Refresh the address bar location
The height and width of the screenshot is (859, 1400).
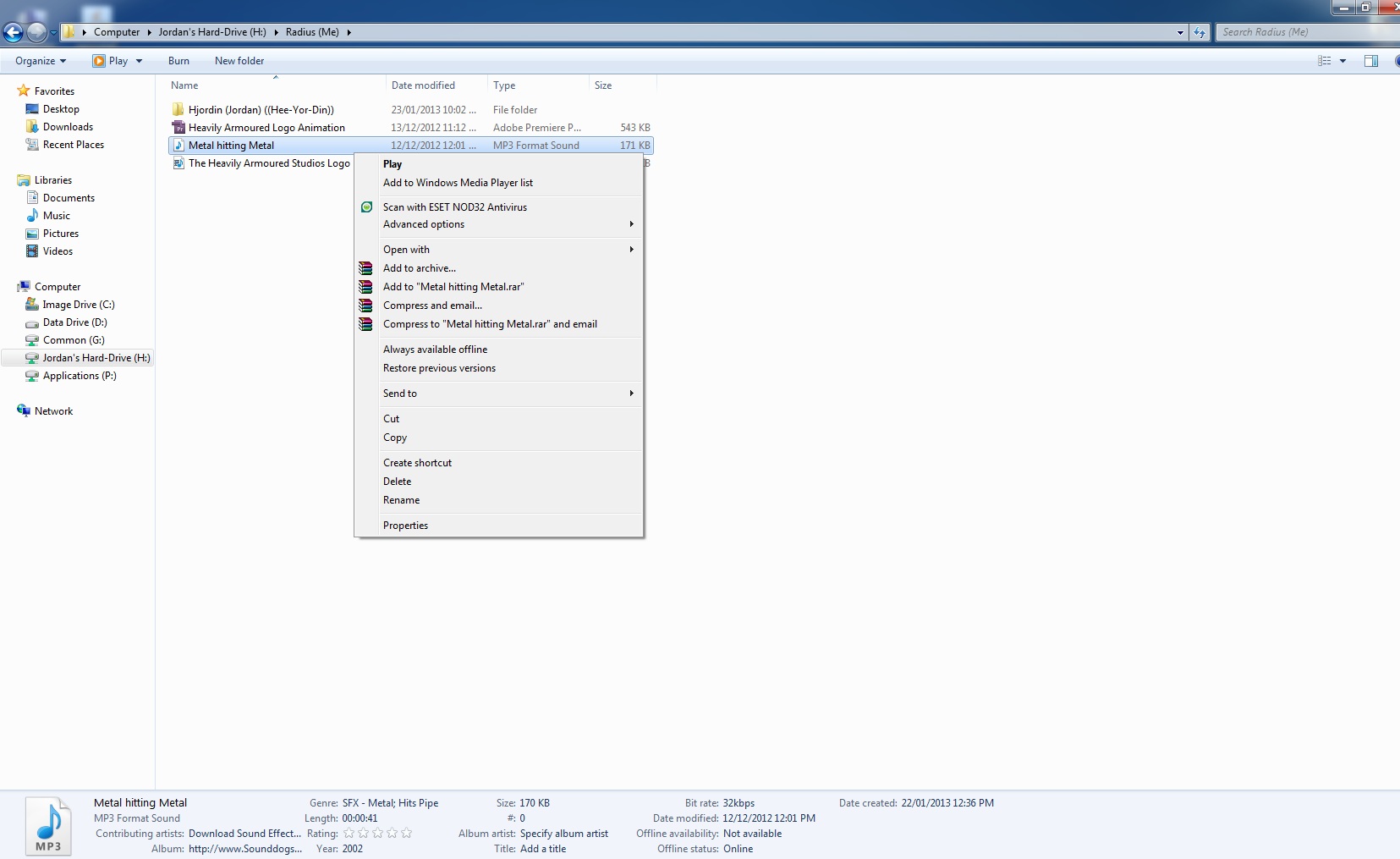(x=1200, y=32)
